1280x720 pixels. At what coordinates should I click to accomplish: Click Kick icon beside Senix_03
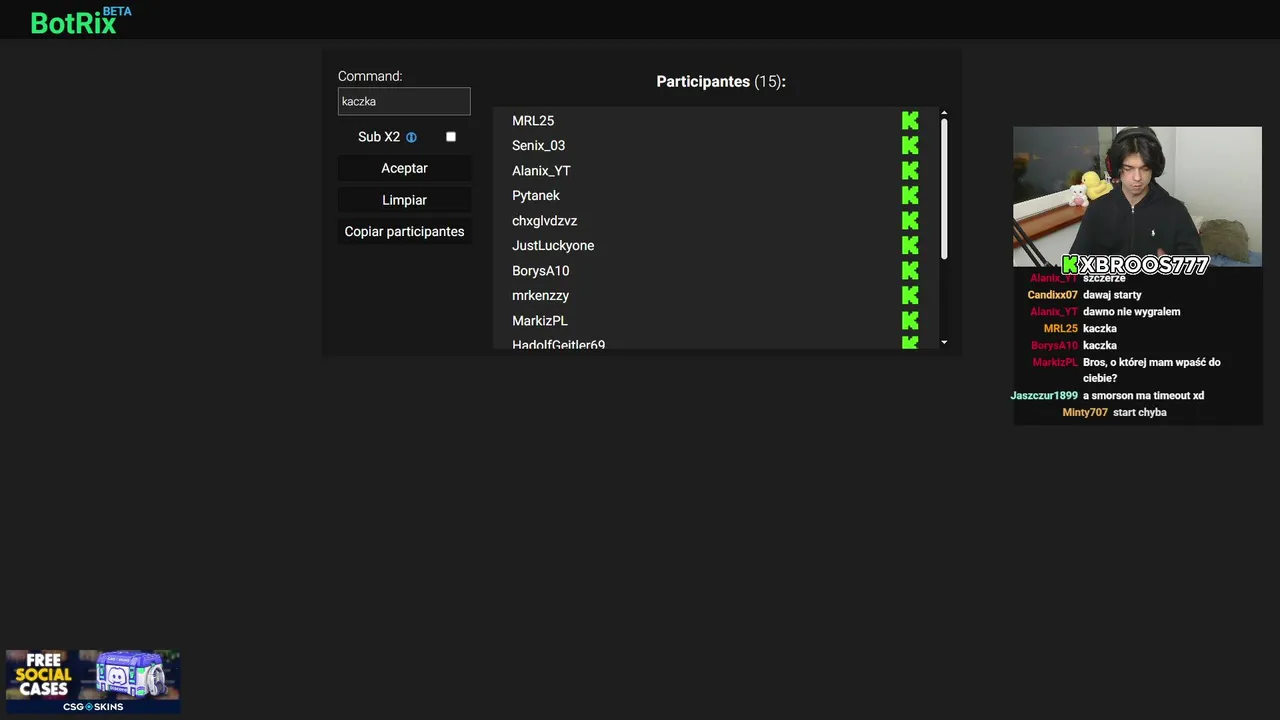point(910,146)
